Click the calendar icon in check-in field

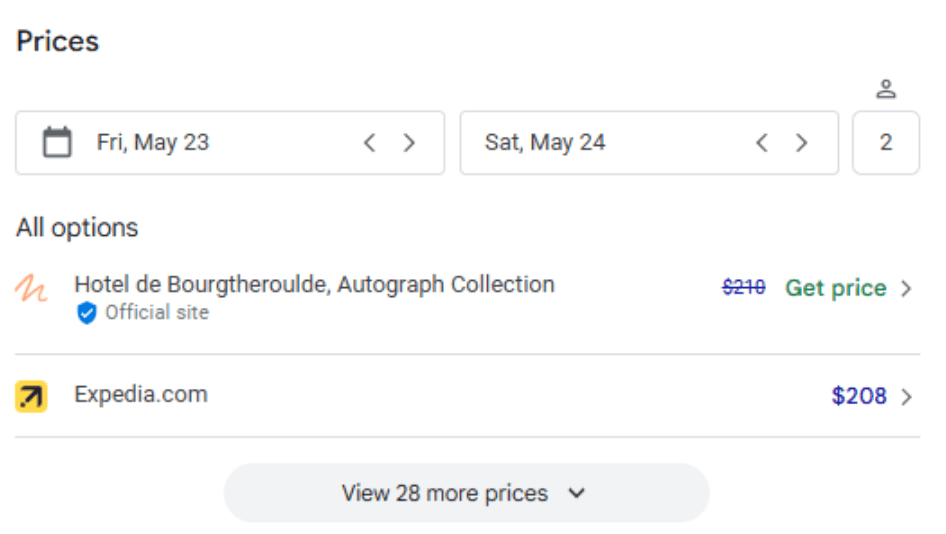coord(57,142)
